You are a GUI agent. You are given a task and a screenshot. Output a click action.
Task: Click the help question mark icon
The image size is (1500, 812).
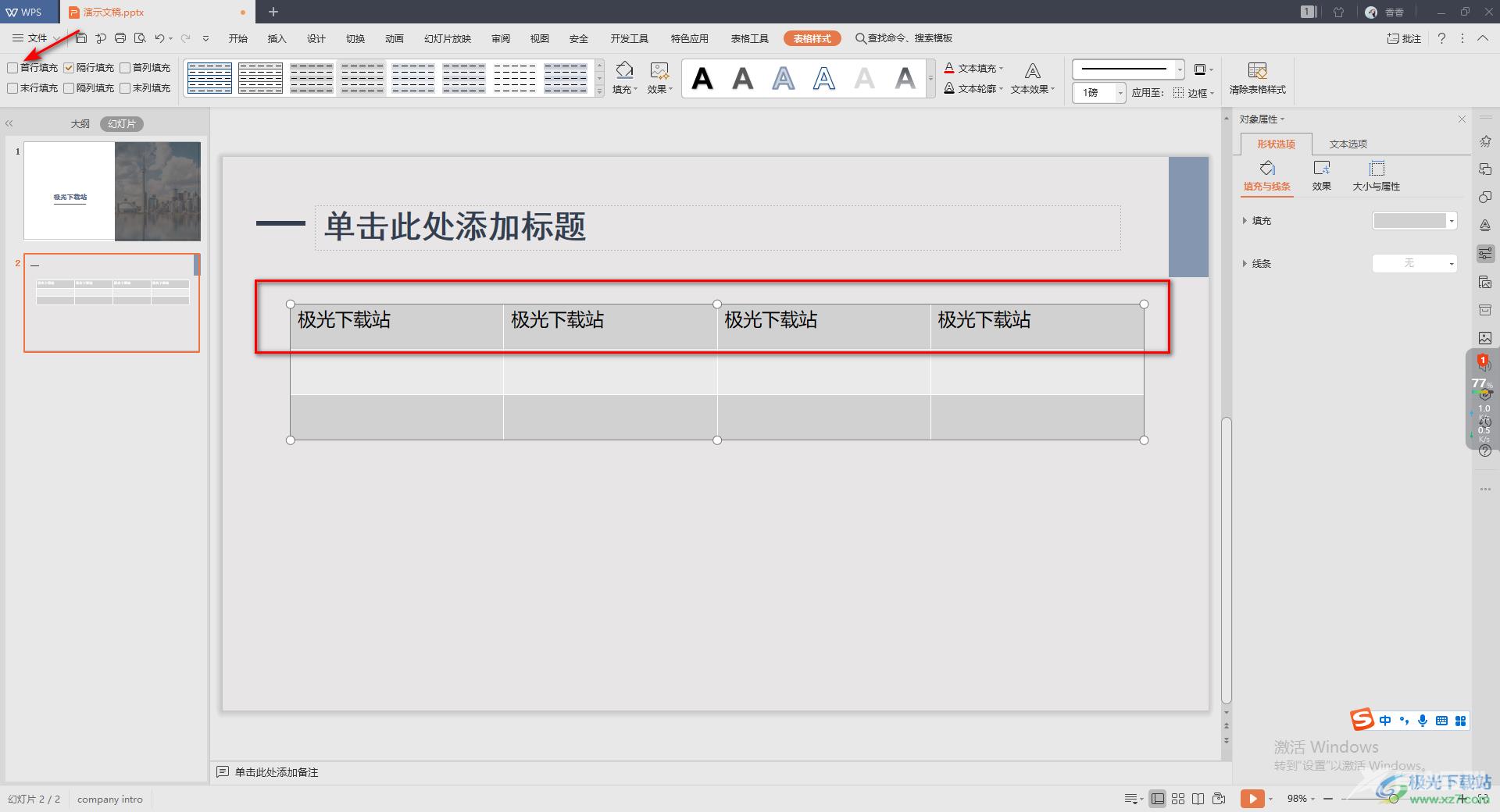(1441, 38)
